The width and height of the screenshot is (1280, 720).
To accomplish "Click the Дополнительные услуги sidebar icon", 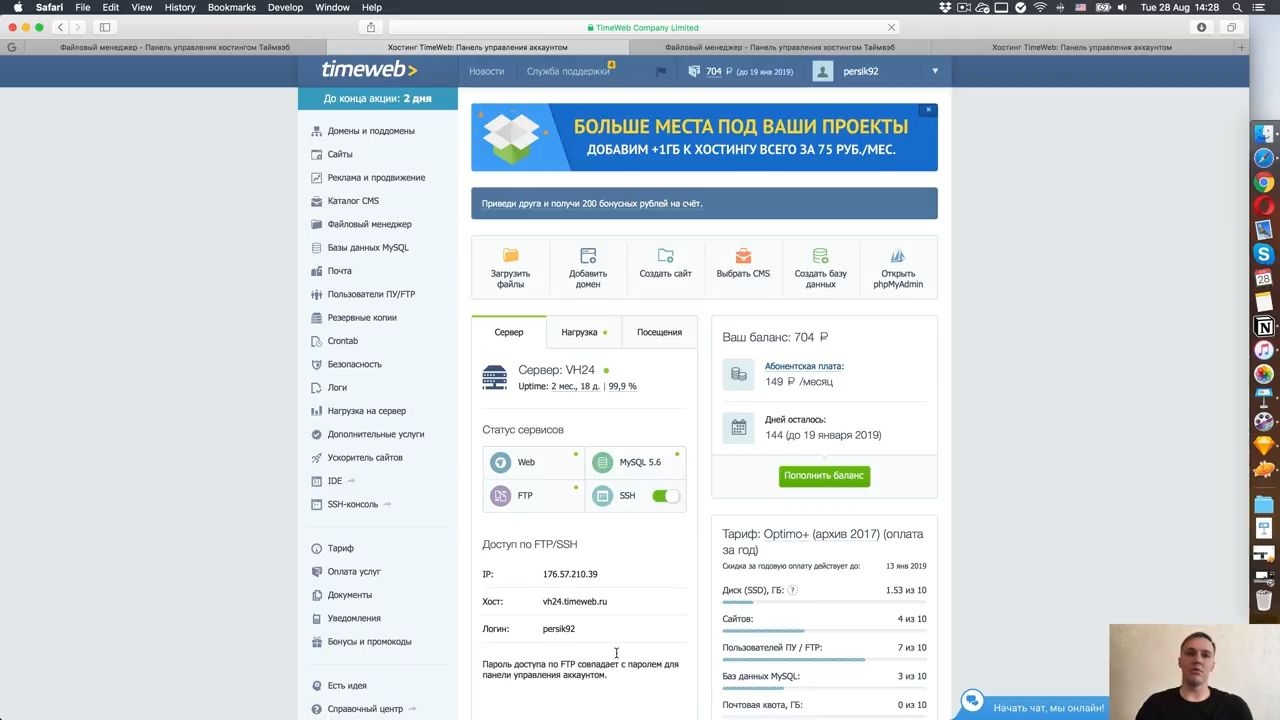I will [x=317, y=434].
